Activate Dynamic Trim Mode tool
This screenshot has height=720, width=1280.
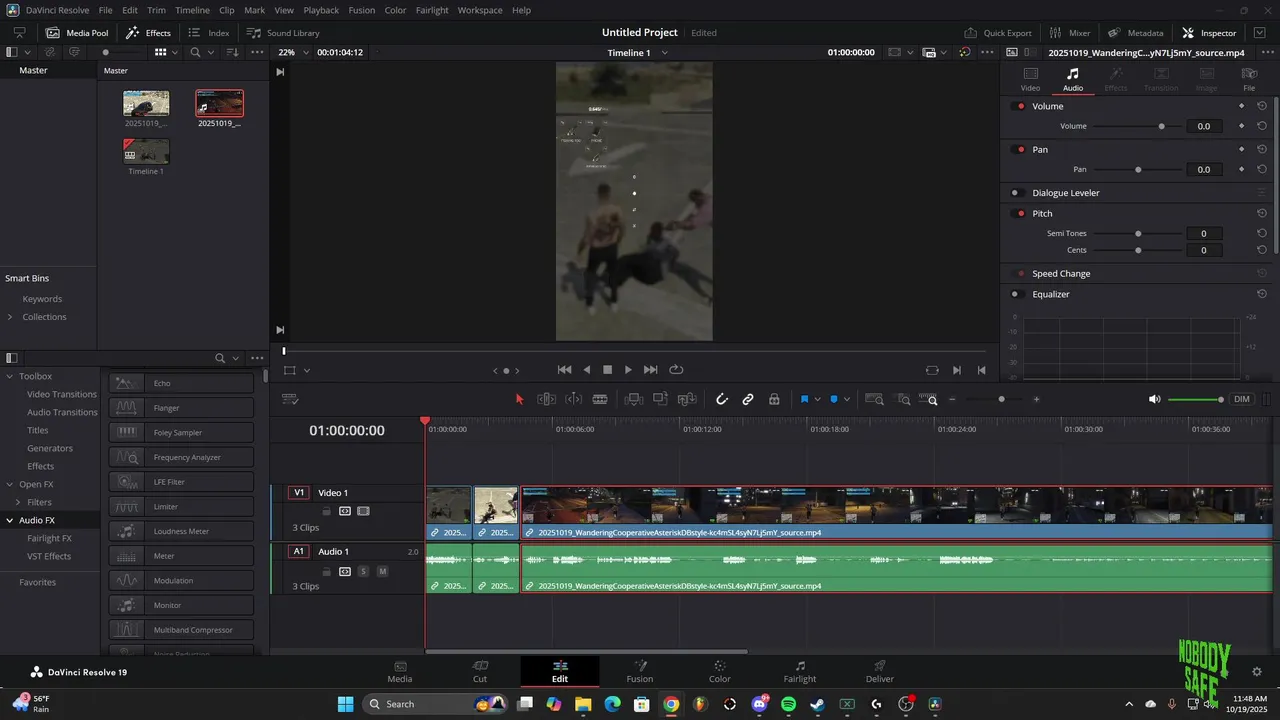(573, 399)
